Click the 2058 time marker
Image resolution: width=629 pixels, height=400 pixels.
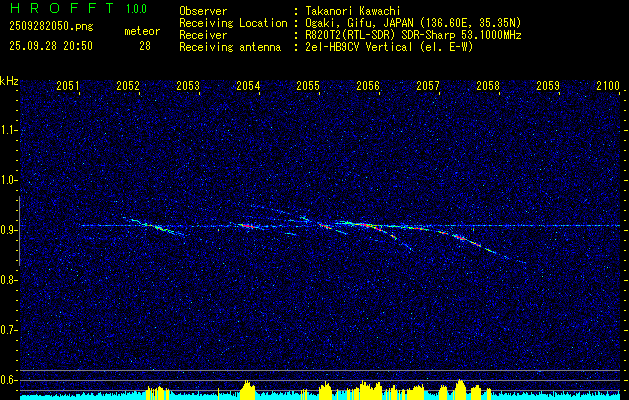(488, 86)
